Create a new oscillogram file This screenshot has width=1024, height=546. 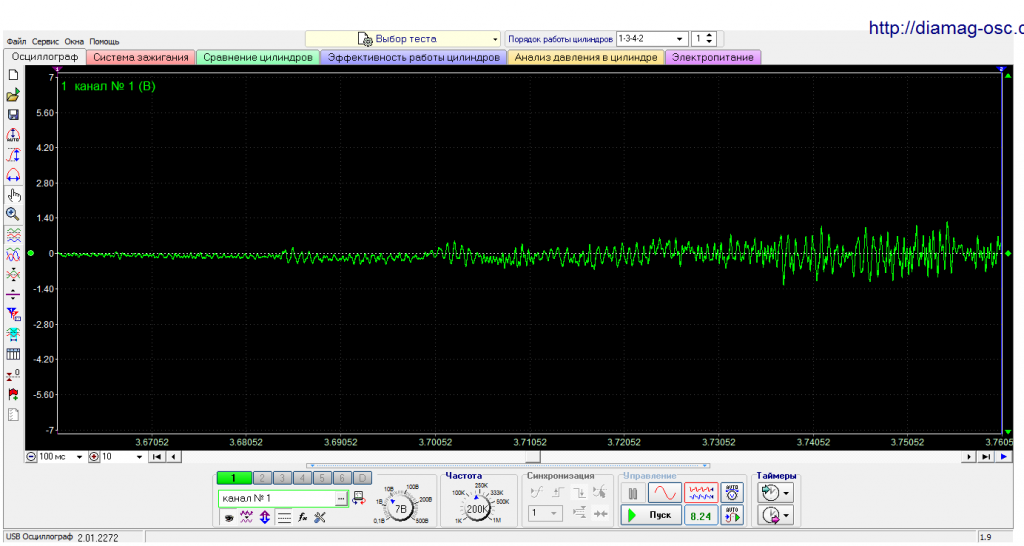13,75
